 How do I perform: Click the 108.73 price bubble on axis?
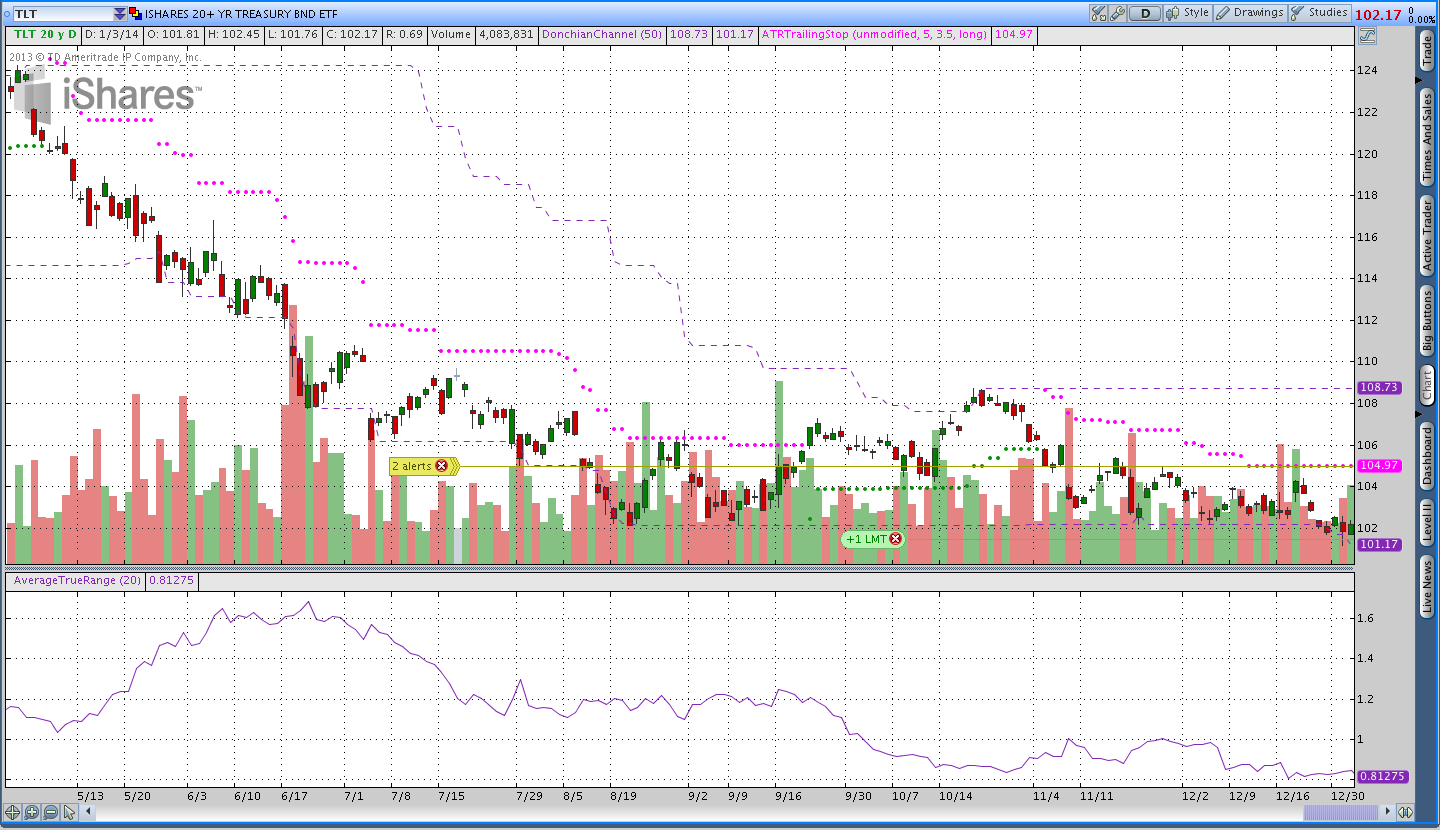pyautogui.click(x=1380, y=387)
